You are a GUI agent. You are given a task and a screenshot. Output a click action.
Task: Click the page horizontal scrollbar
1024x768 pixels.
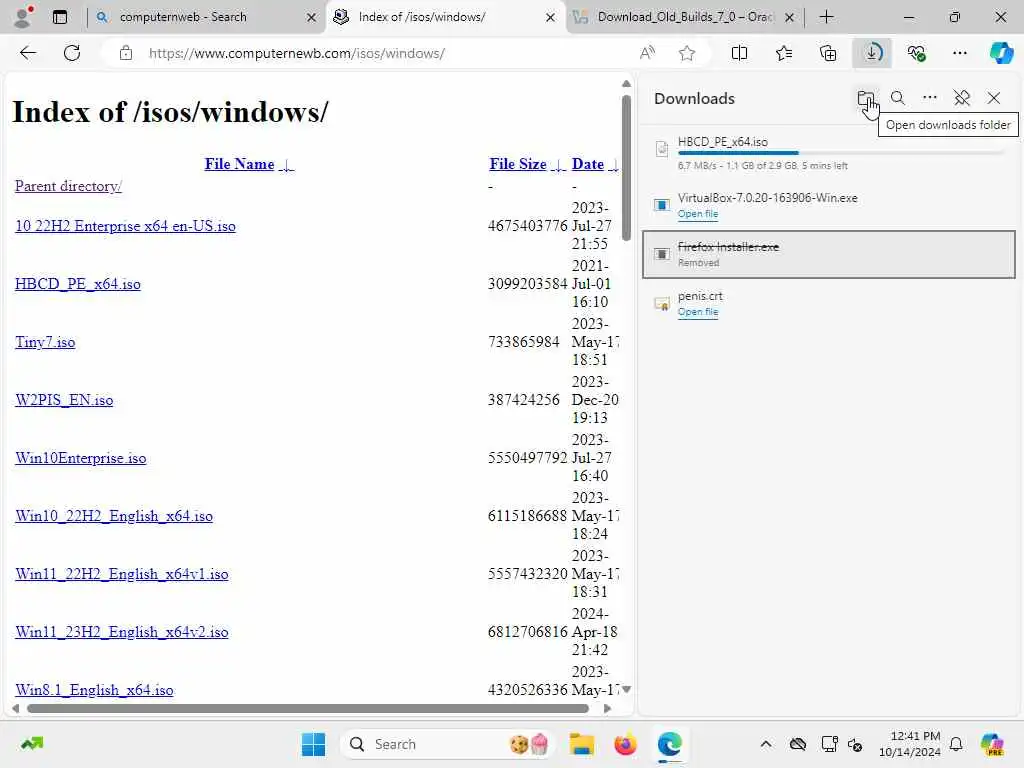(x=308, y=708)
